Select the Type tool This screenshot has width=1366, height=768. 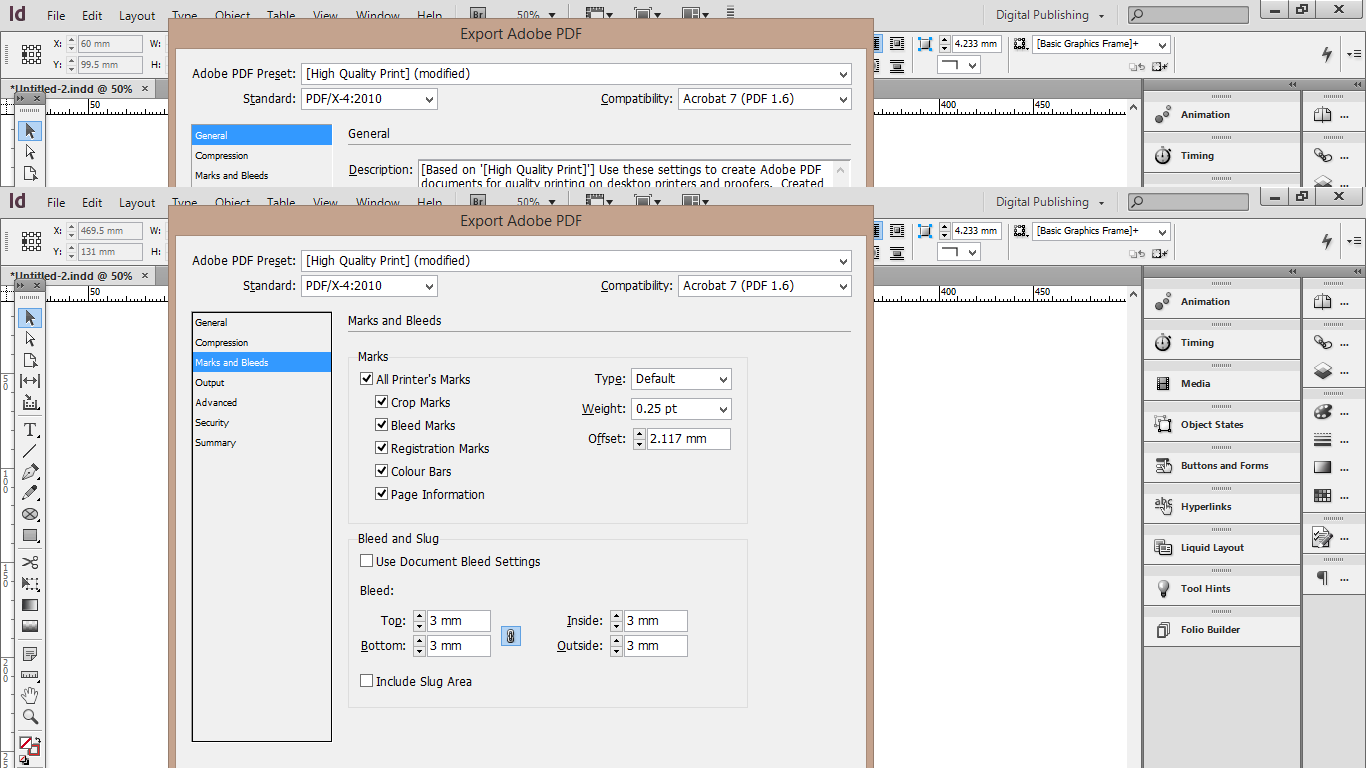tap(30, 430)
